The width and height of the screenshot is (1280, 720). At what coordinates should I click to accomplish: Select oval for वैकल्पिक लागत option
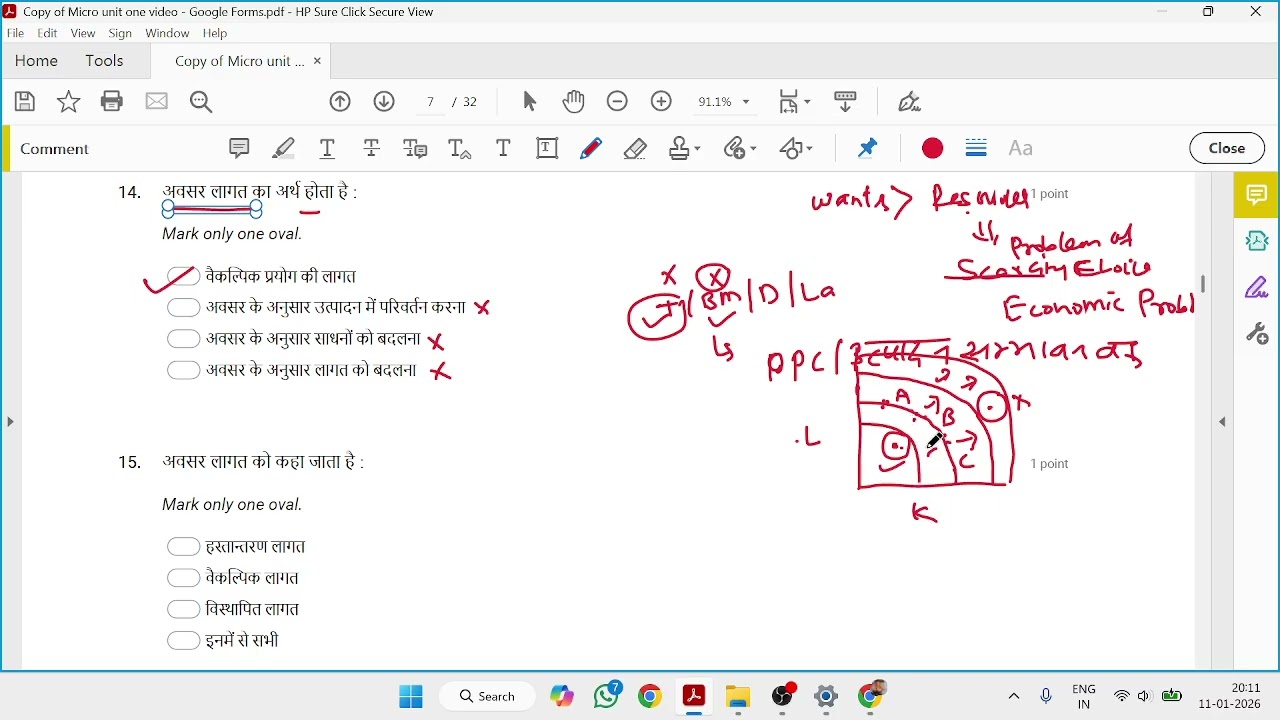coord(183,578)
